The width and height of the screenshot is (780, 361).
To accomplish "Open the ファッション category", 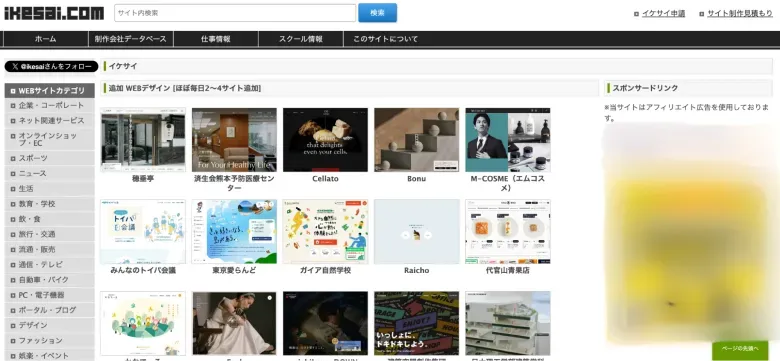I will [50, 341].
